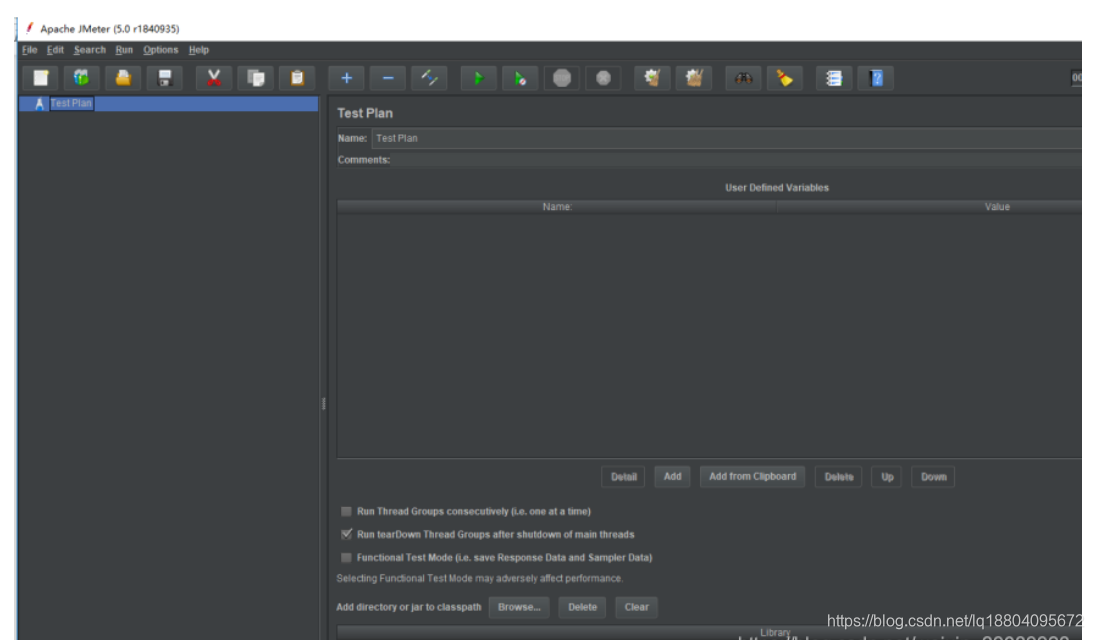The image size is (1094, 640).
Task: Toggle enable/disable of selected element icon
Action: tap(429, 78)
